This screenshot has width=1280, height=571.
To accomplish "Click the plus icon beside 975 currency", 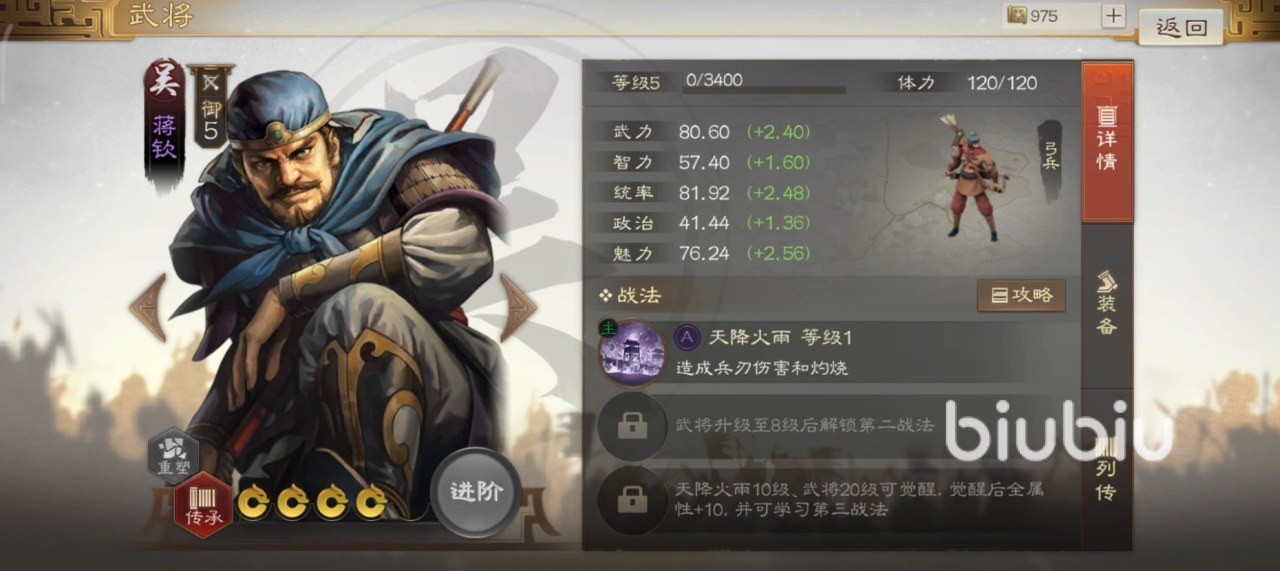I will 1113,16.
